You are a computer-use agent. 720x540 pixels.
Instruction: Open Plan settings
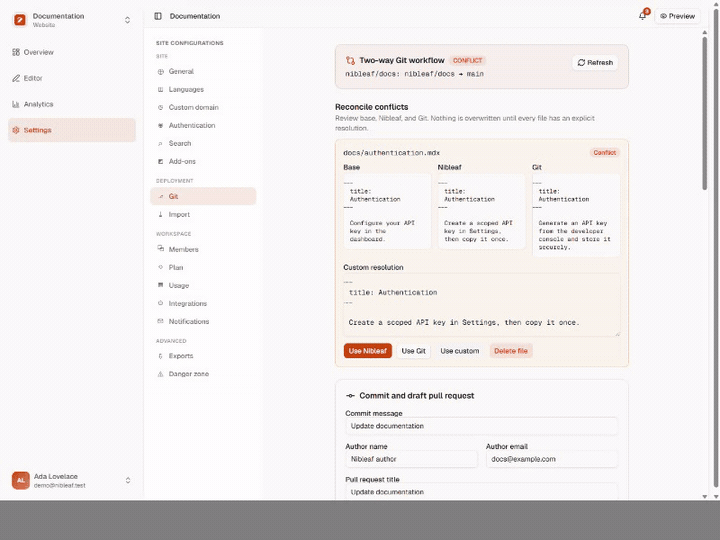[x=203, y=267]
